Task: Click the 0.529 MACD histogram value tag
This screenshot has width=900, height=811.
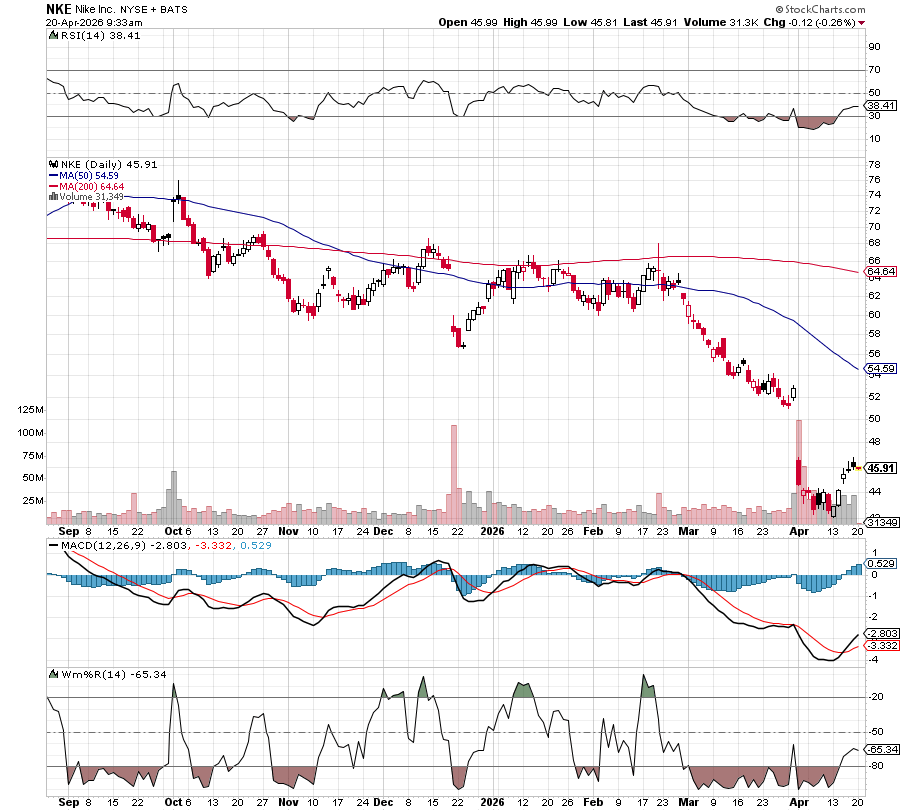Action: (880, 565)
